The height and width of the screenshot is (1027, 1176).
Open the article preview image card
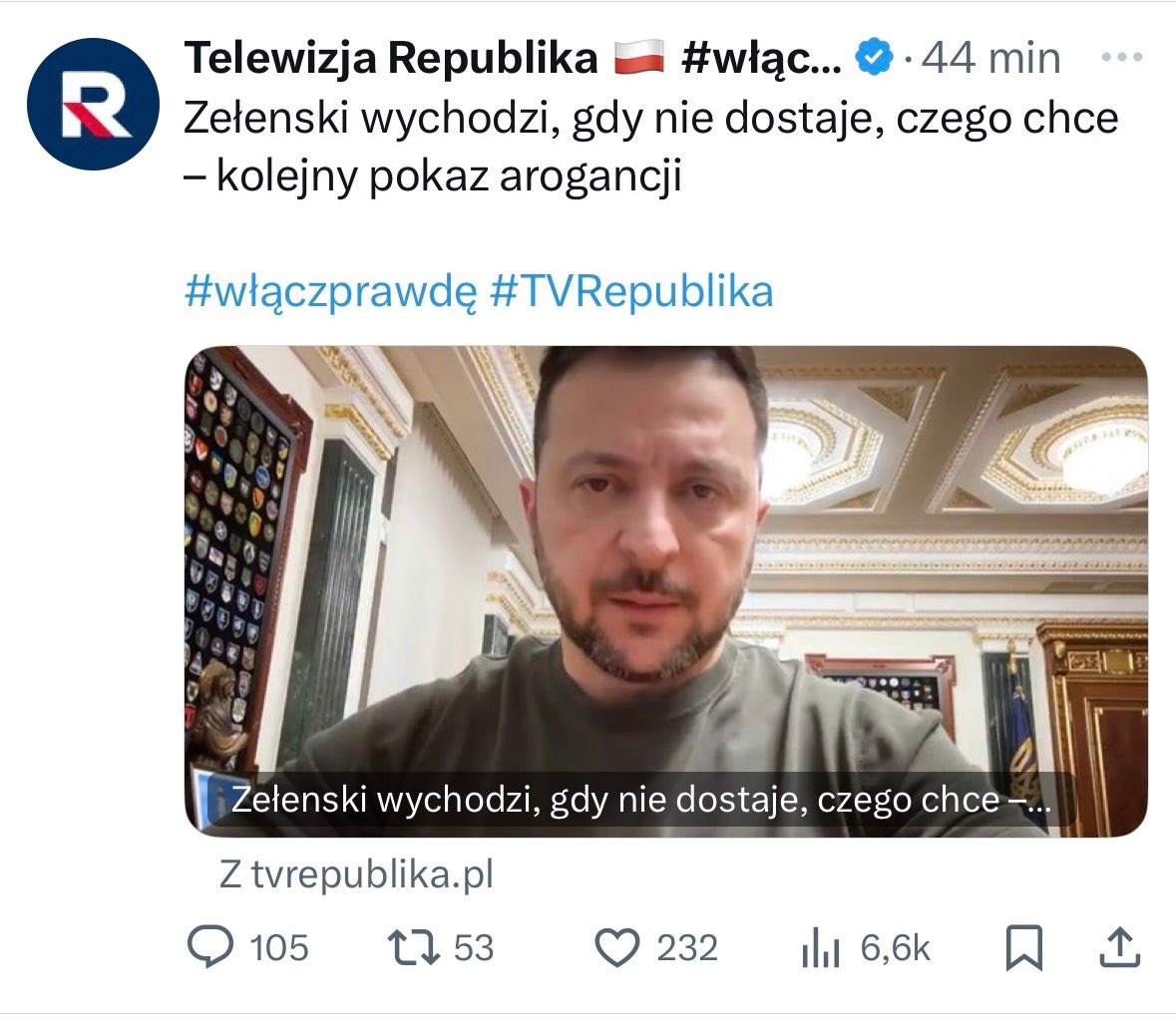[666, 591]
